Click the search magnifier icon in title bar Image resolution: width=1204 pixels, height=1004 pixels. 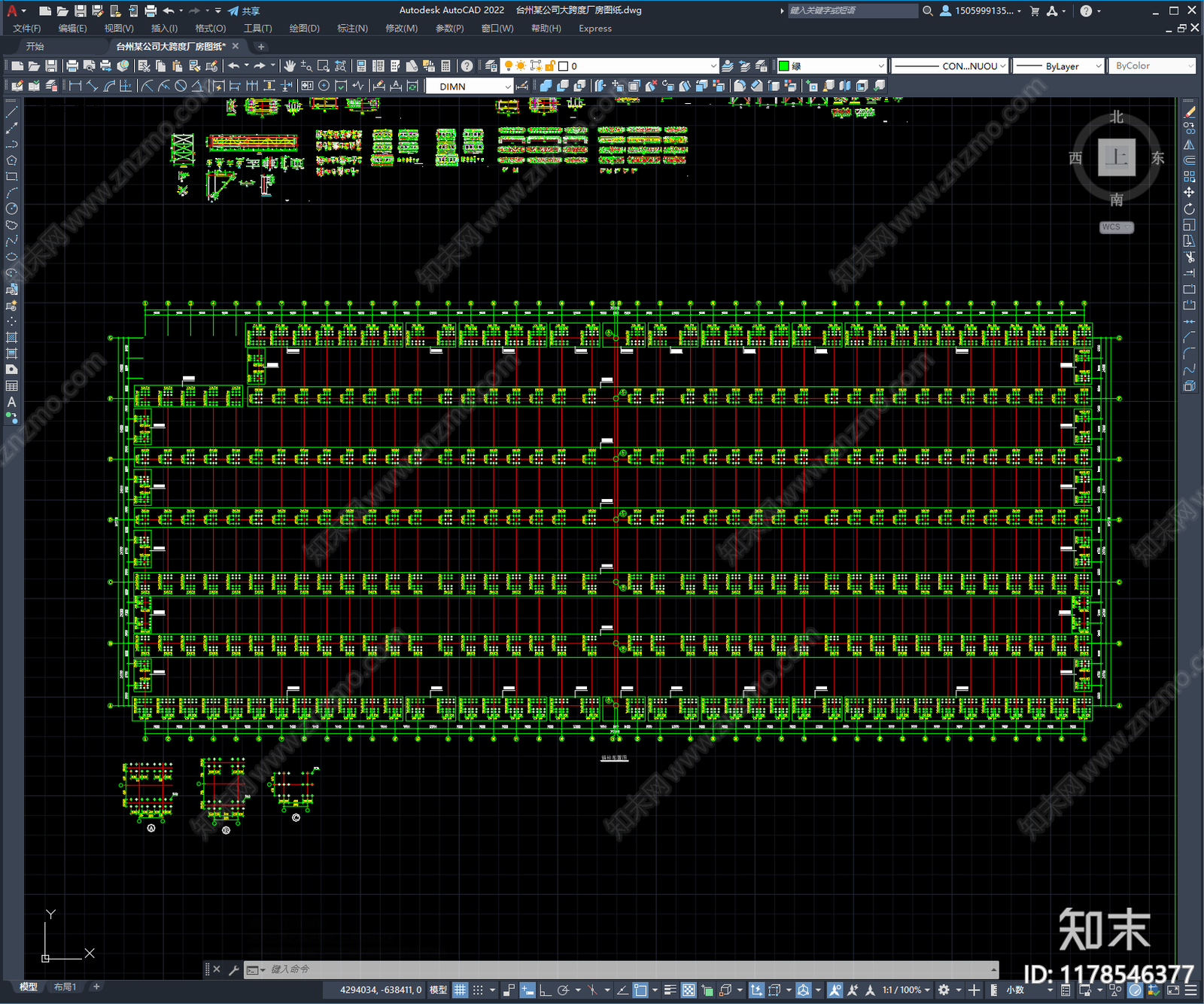click(x=928, y=11)
